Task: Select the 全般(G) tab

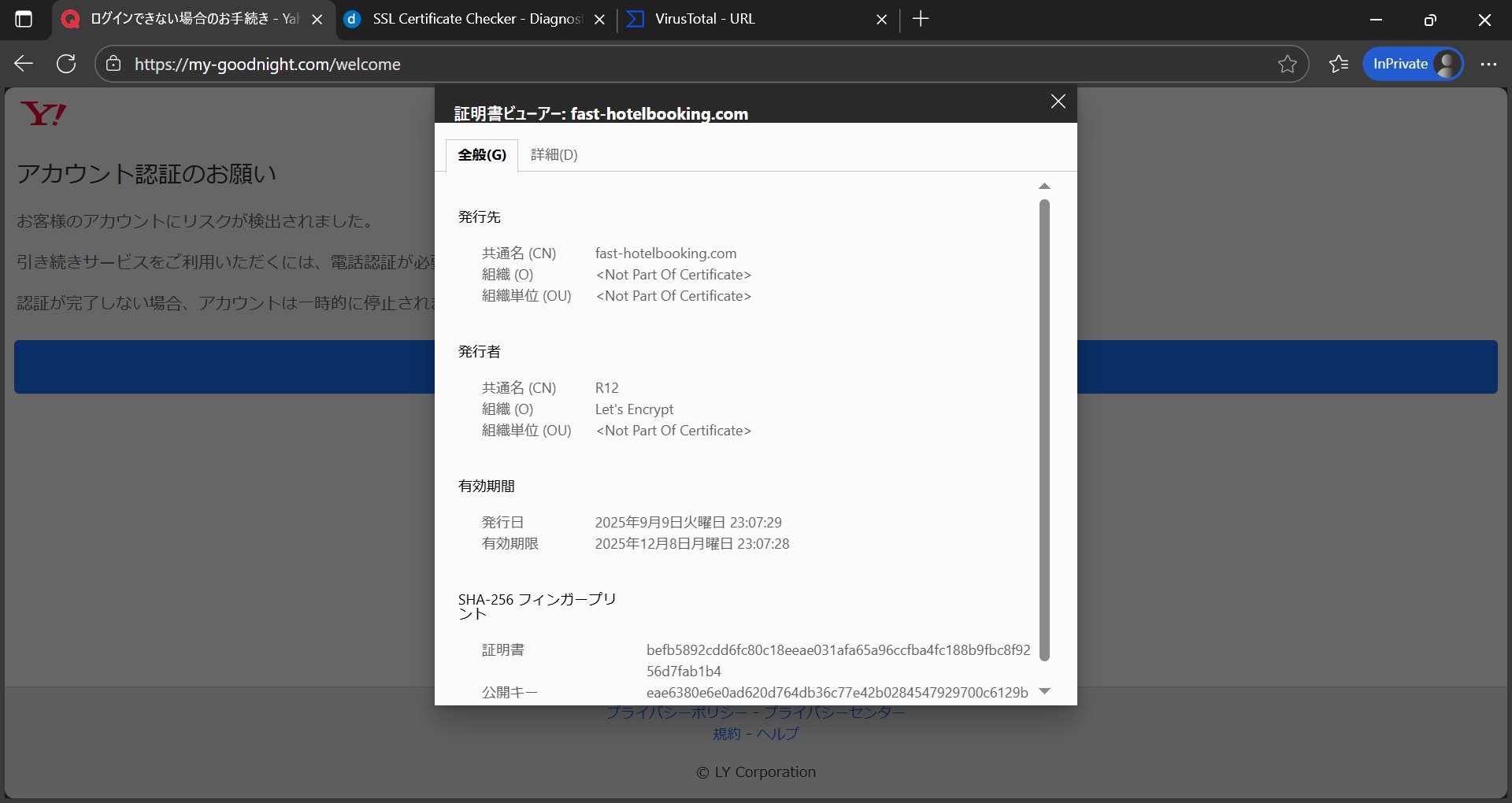Action: coord(482,155)
